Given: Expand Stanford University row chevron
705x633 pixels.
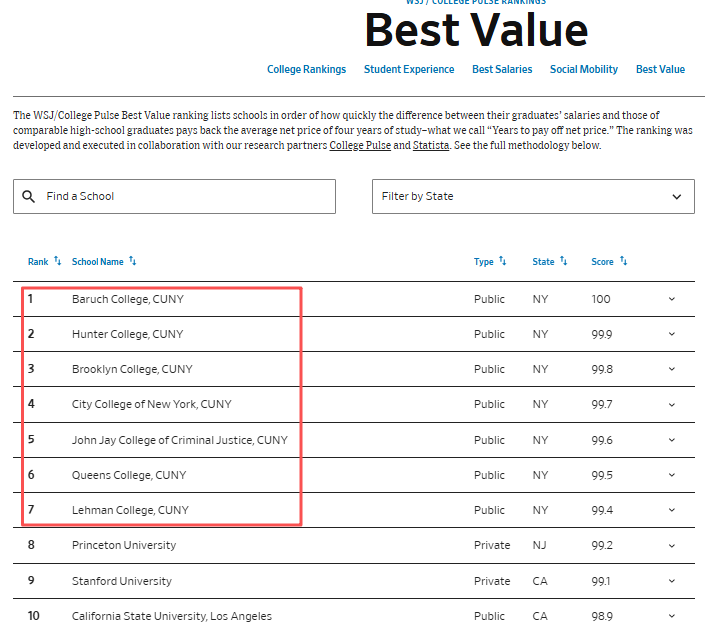Looking at the screenshot, I should (671, 581).
